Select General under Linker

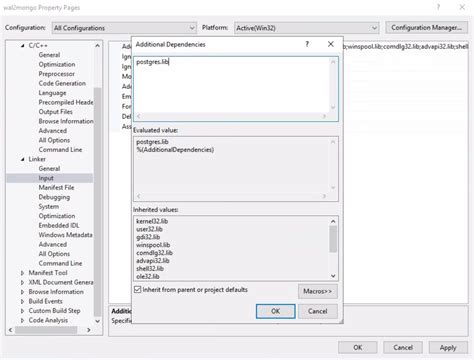[x=49, y=168]
